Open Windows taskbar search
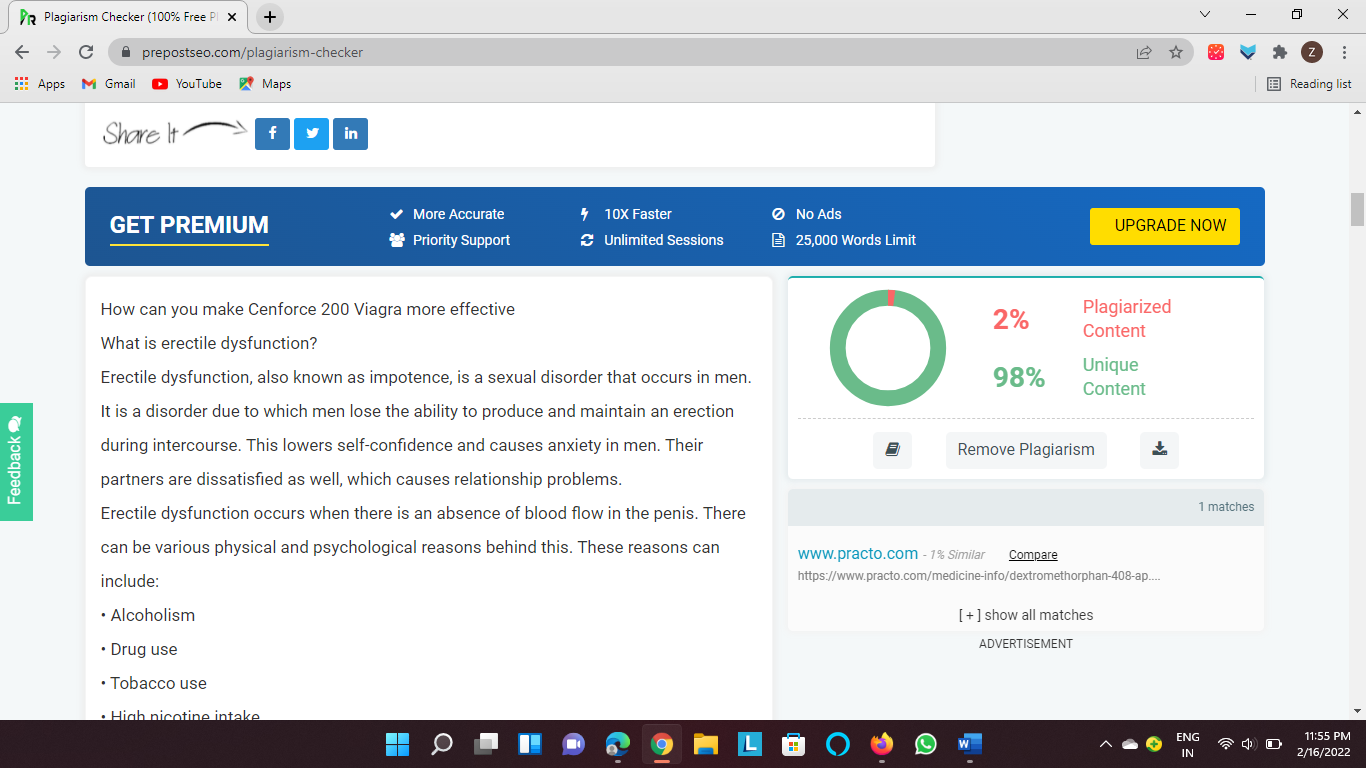Screen dimensions: 1366x768 click(441, 744)
